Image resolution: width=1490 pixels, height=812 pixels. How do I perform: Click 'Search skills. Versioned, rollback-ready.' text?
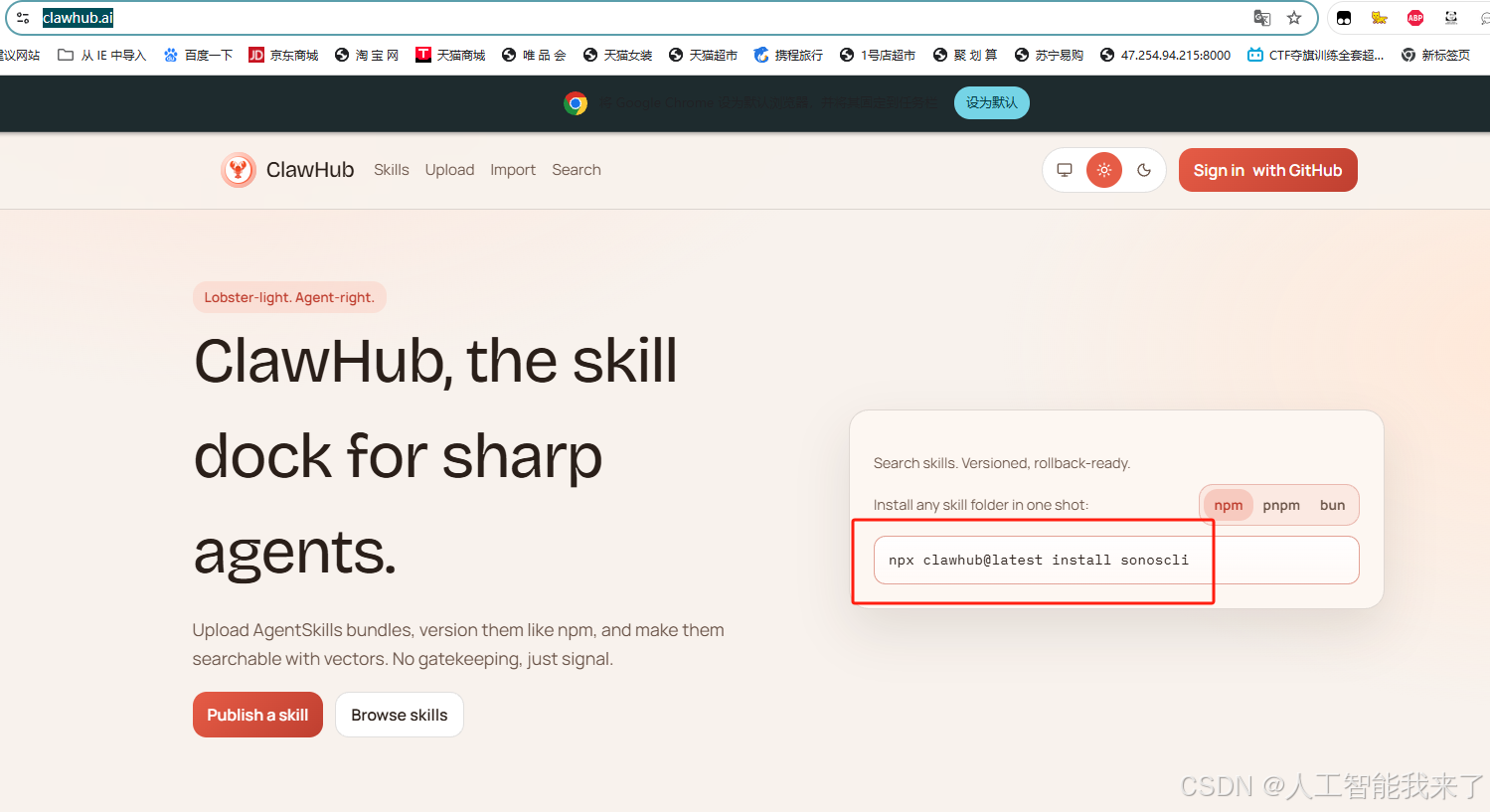pos(1002,463)
